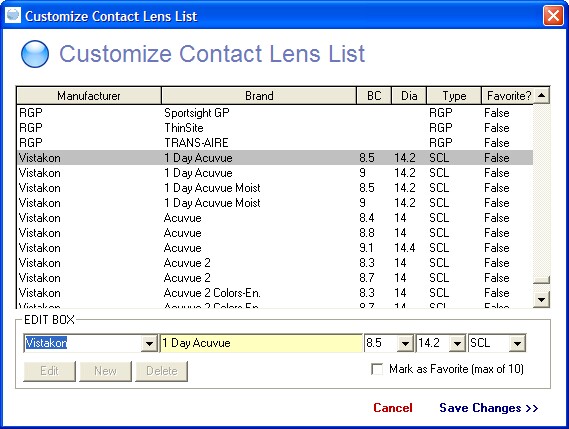Click the Edit button
Image resolution: width=569 pixels, height=429 pixels.
click(49, 371)
